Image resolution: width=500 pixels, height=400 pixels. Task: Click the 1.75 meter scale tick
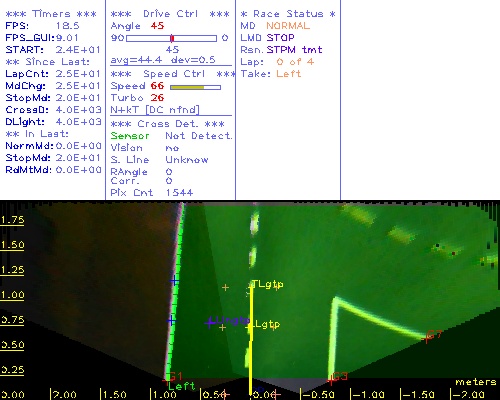[x=12, y=220]
